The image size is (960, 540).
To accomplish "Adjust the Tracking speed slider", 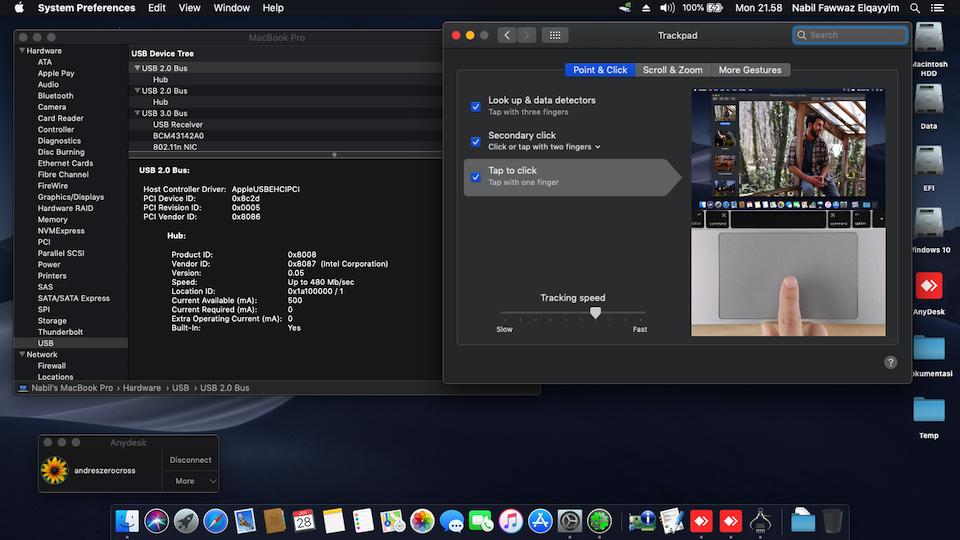I will (596, 313).
